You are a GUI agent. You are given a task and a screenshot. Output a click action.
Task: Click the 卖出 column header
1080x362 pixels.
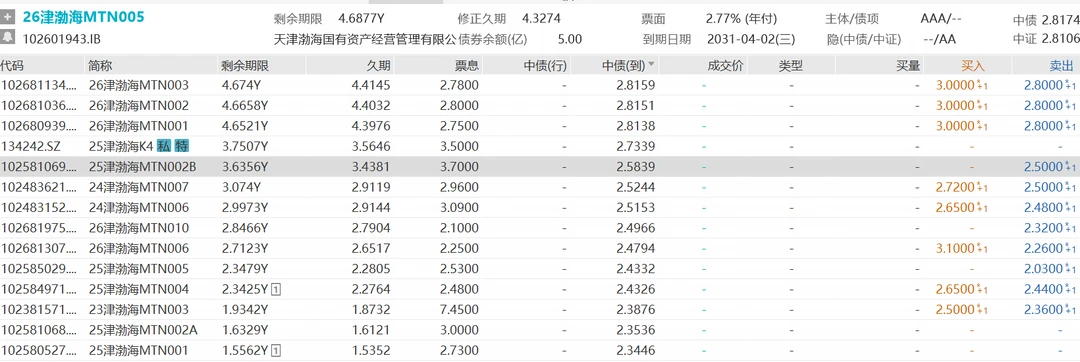pos(1061,66)
